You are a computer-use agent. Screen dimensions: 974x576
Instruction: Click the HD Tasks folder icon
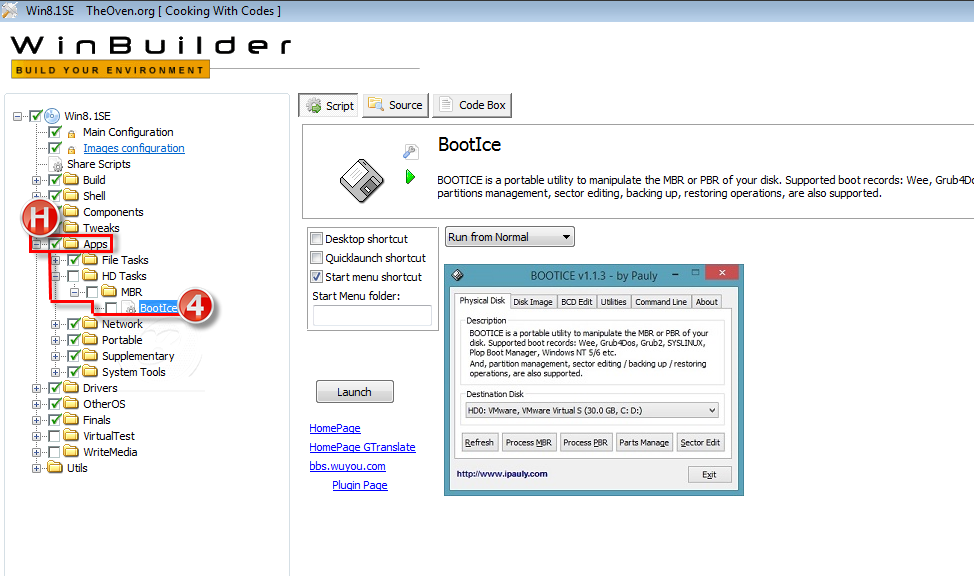point(90,275)
